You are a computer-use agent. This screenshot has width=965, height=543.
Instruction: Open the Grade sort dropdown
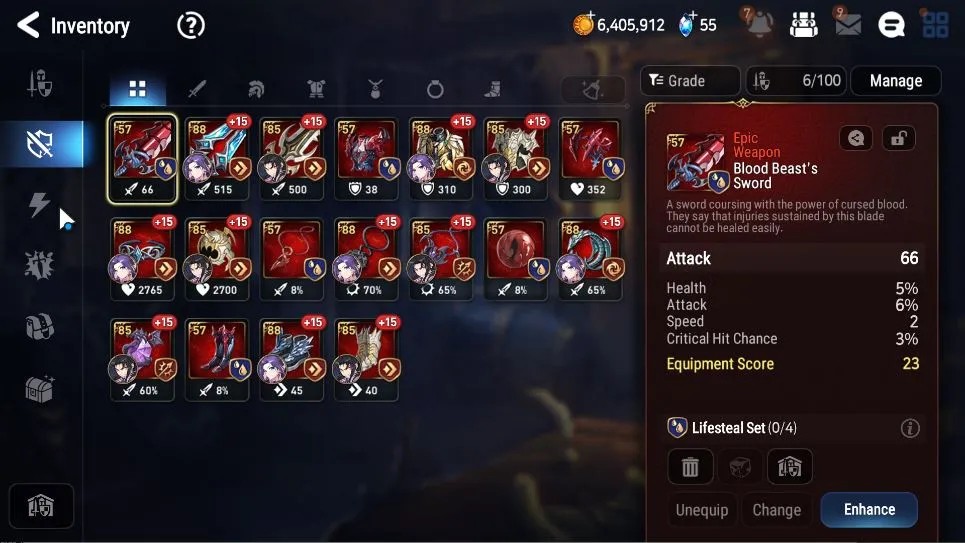click(690, 81)
